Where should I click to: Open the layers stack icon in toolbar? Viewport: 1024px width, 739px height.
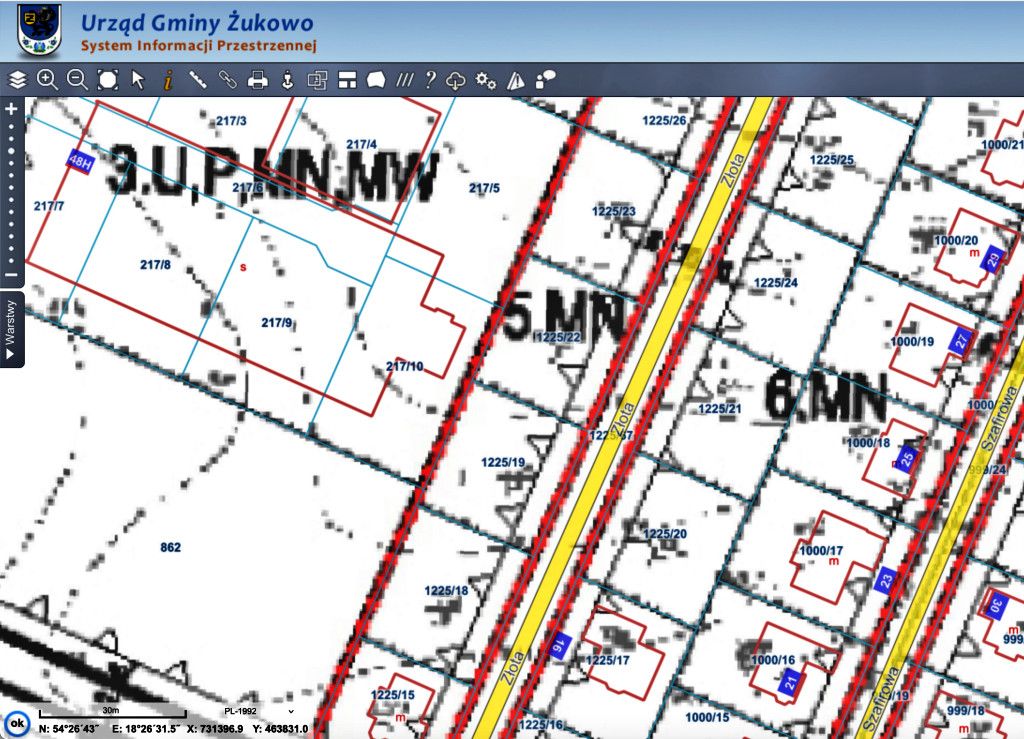point(17,80)
